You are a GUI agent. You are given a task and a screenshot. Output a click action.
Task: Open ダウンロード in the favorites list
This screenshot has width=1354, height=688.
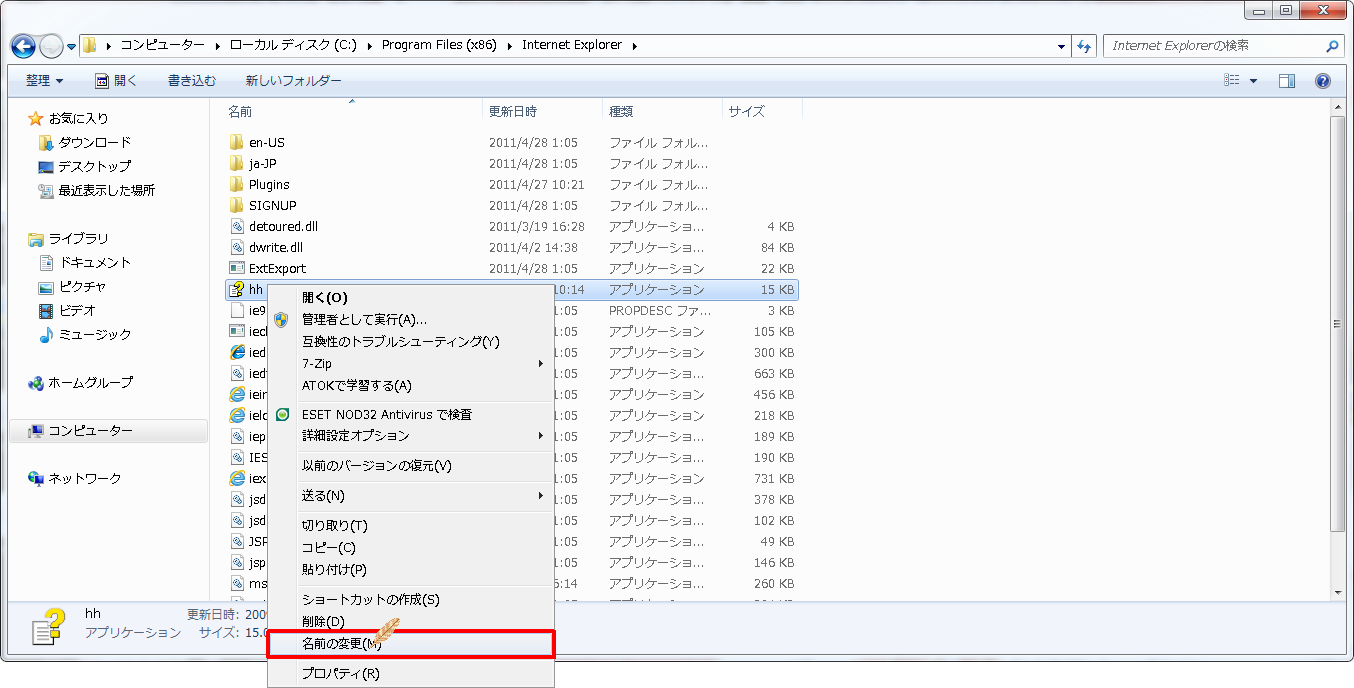coord(94,142)
